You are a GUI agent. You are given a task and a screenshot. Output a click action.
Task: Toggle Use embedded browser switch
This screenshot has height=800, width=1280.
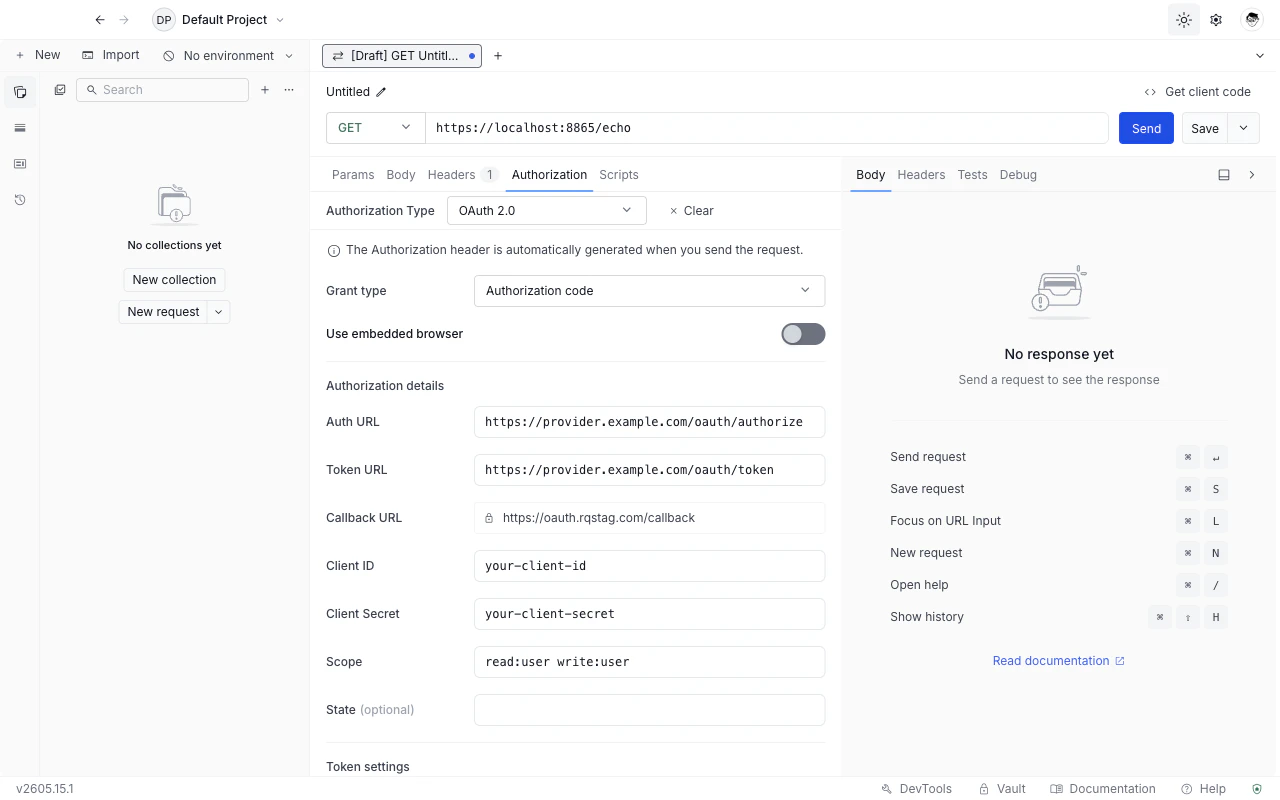(803, 334)
